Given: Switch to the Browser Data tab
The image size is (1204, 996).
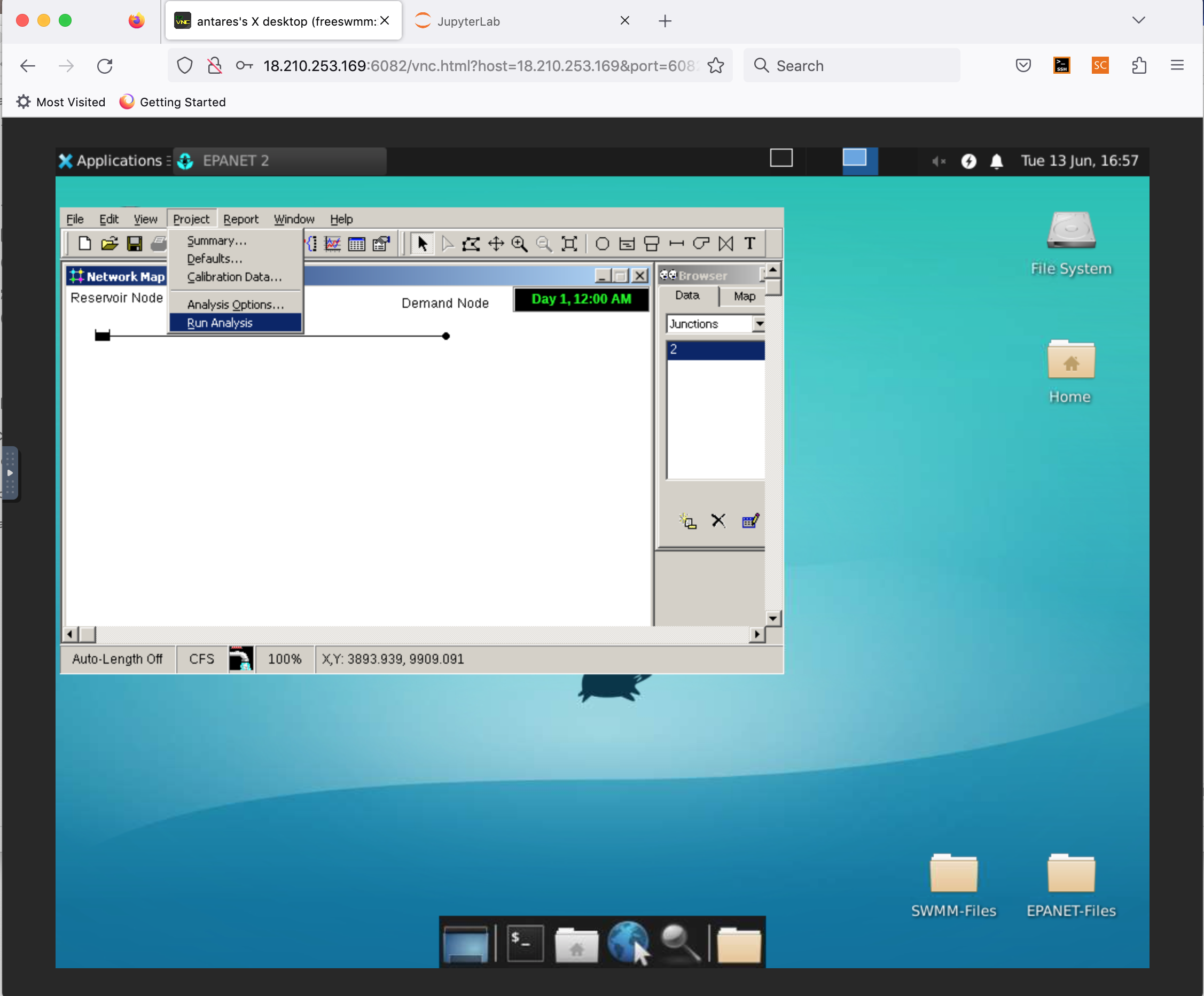Looking at the screenshot, I should tap(687, 296).
